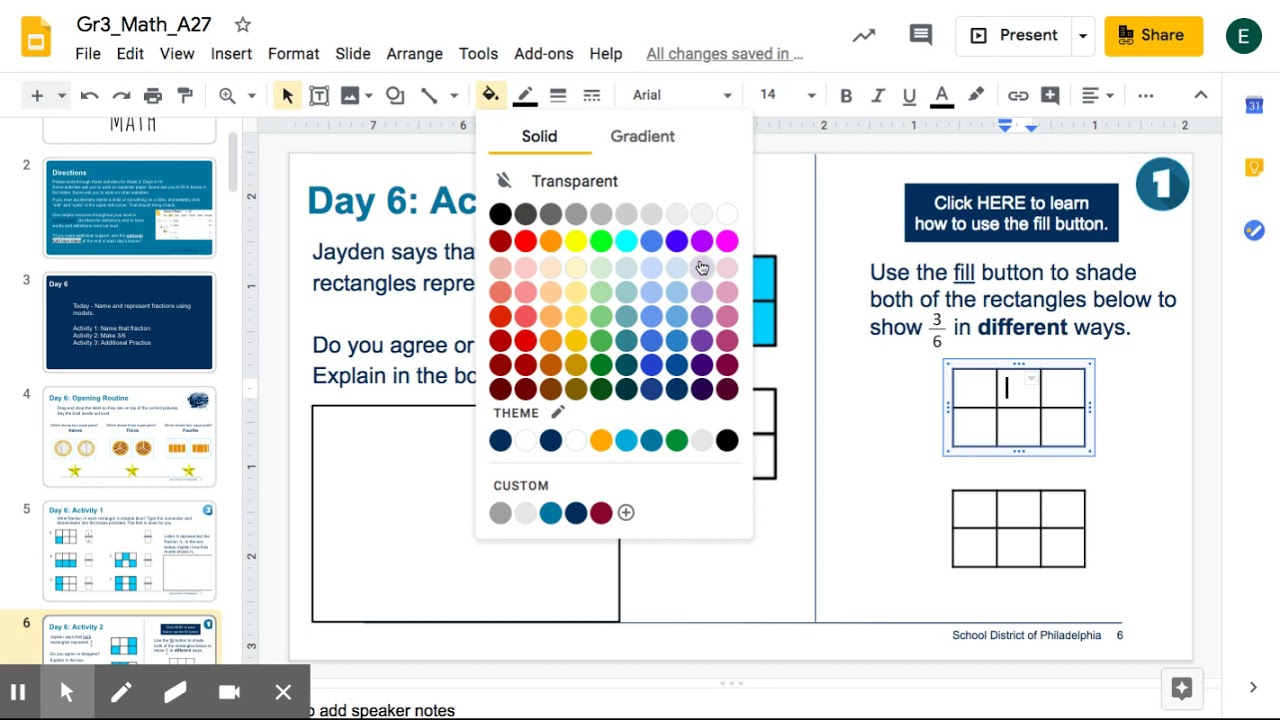1280x720 pixels.
Task: Pick the bright yellow color swatch
Action: tap(576, 241)
